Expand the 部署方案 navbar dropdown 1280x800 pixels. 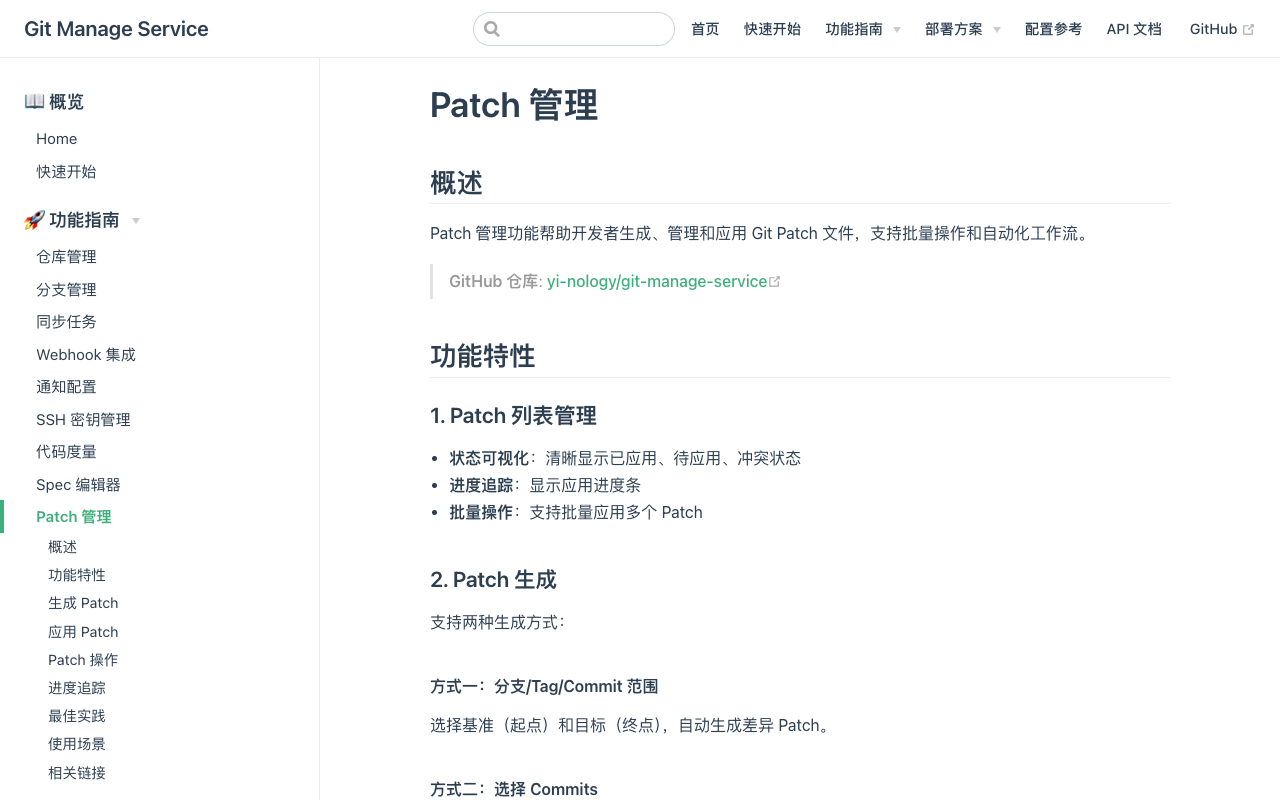pos(961,29)
